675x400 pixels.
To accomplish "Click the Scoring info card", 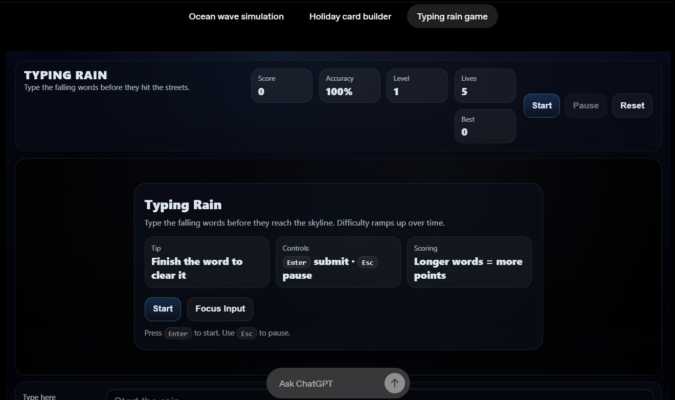I will pyautogui.click(x=469, y=262).
